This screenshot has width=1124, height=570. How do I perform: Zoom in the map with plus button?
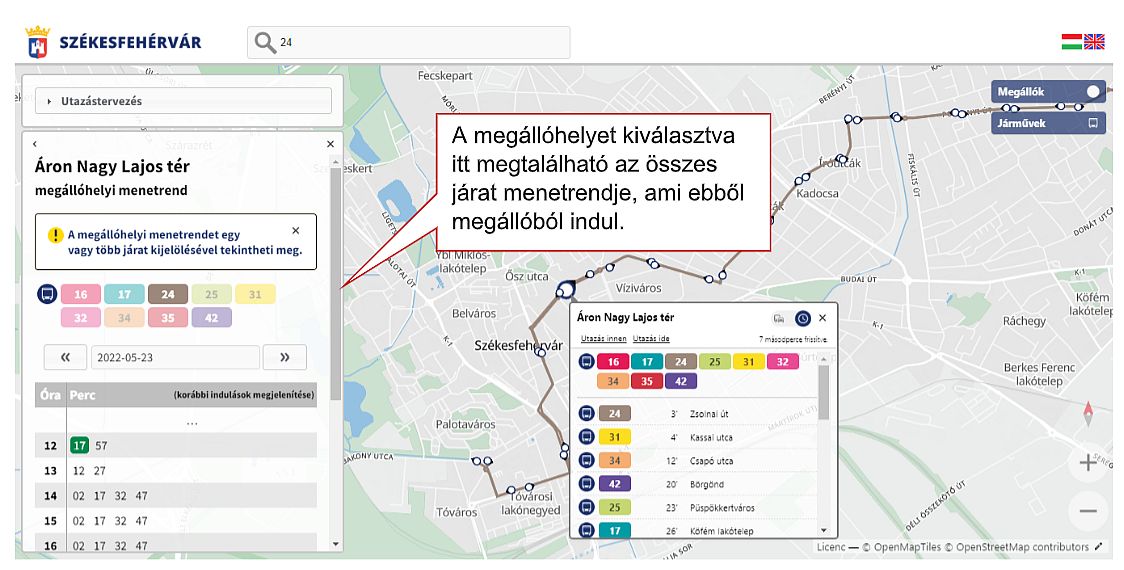tap(1088, 463)
